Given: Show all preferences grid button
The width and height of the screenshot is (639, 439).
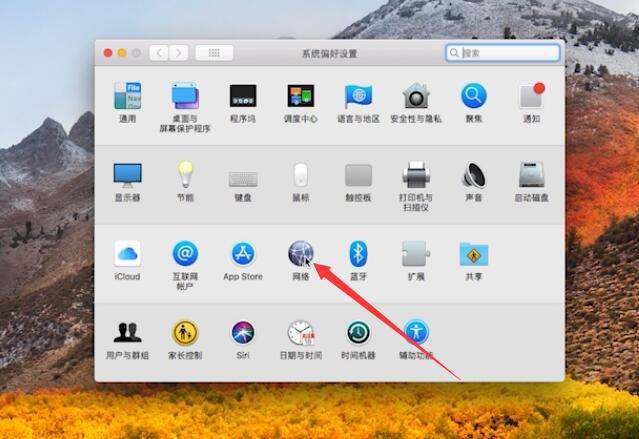Looking at the screenshot, I should click(x=214, y=53).
